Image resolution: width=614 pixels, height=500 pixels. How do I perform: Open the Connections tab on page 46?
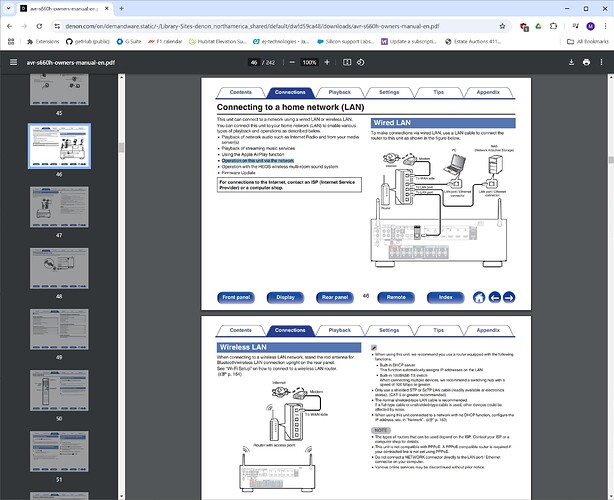click(290, 92)
